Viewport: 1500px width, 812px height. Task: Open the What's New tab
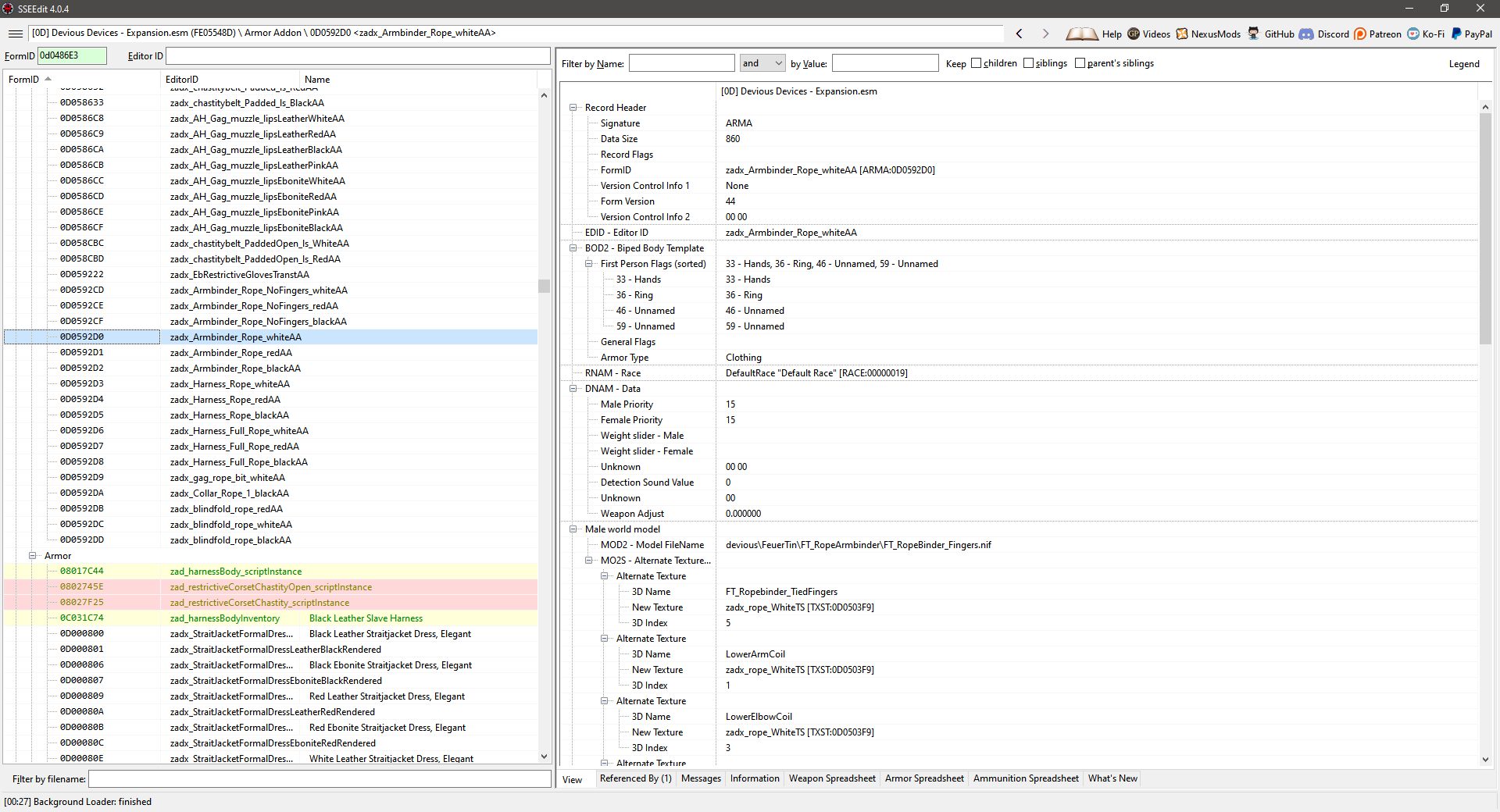[x=1112, y=778]
